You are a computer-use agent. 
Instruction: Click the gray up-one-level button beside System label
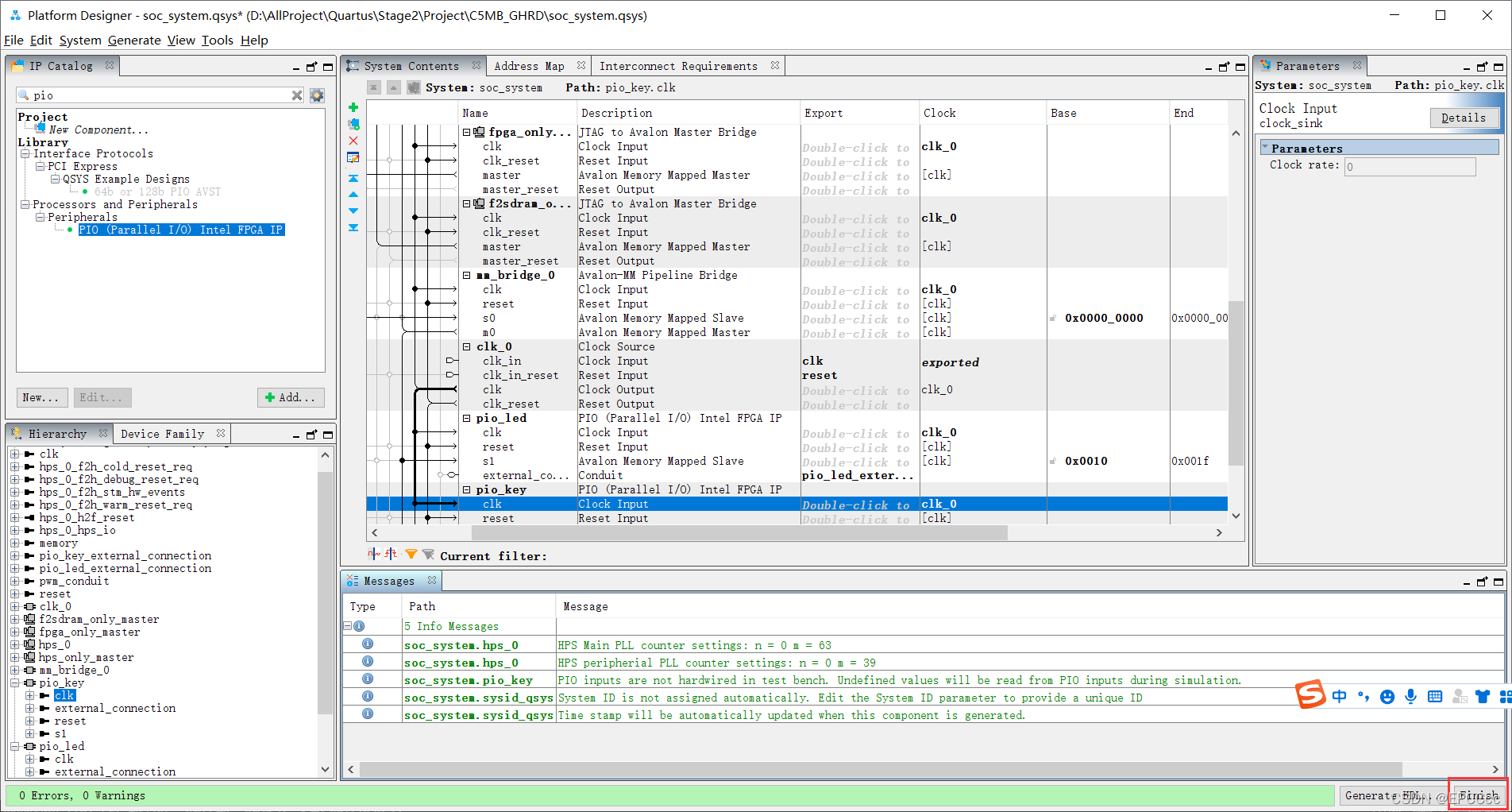pyautogui.click(x=394, y=87)
